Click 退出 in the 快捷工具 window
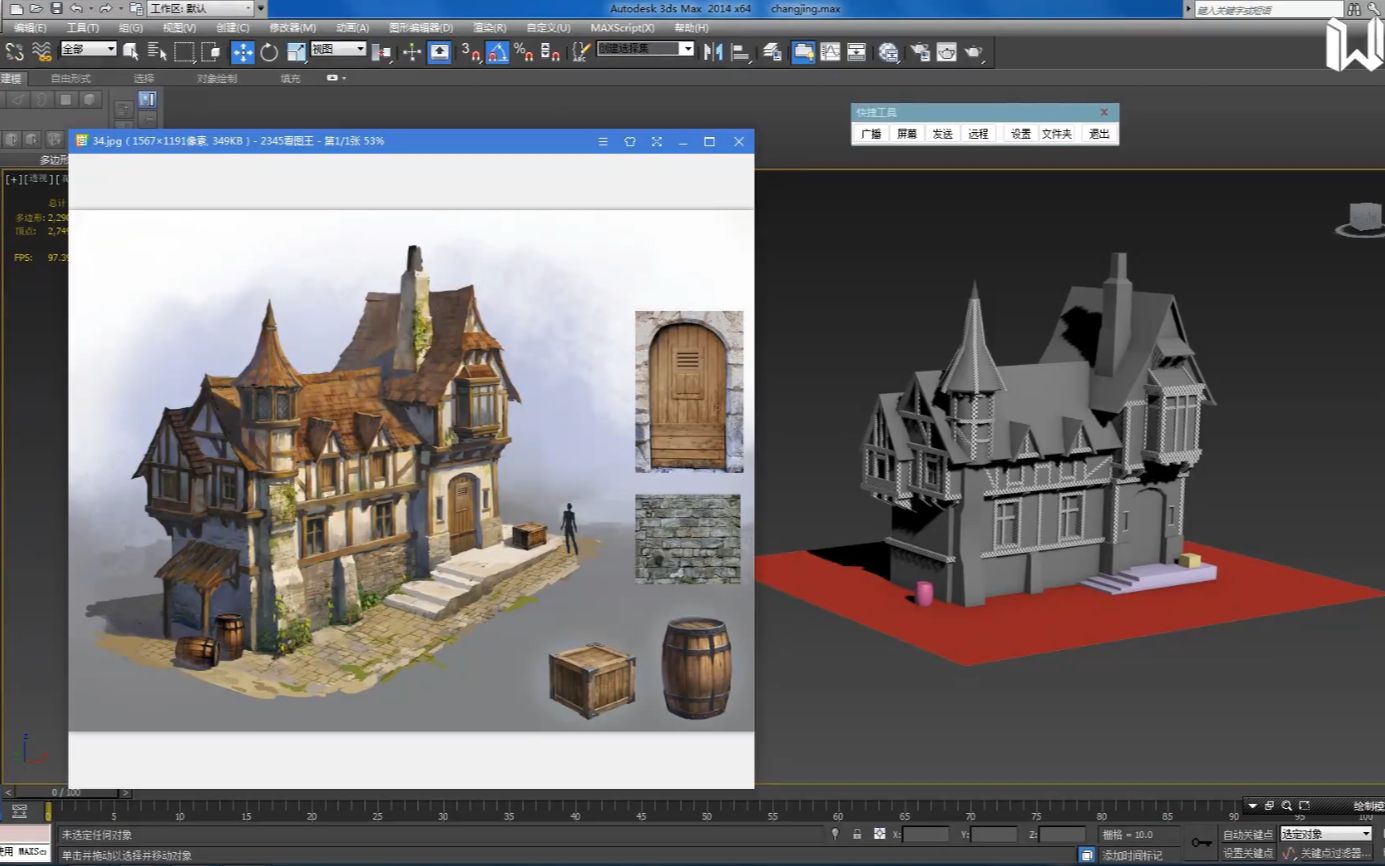Screen dimensions: 1385x866 click(1098, 133)
